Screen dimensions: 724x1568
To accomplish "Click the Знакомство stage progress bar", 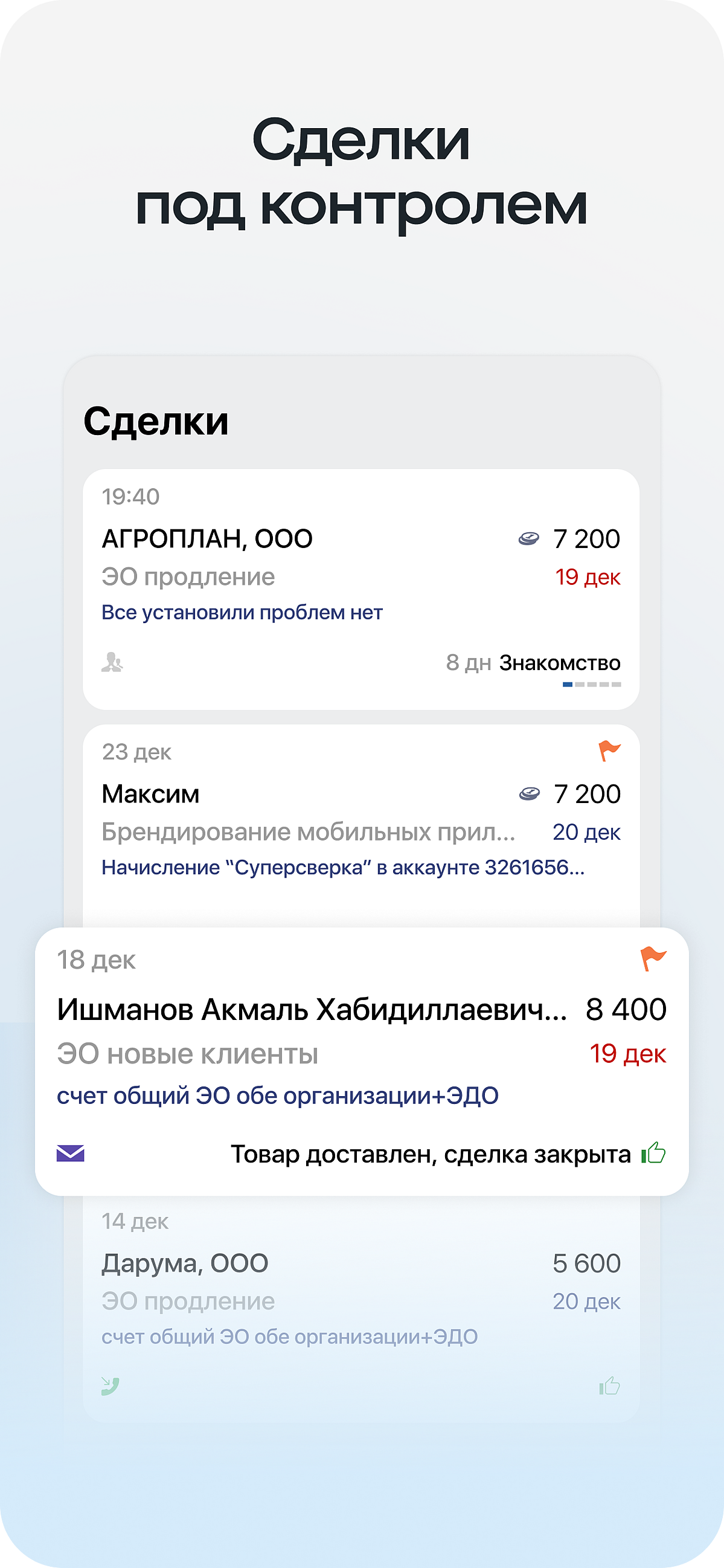I will [x=591, y=685].
